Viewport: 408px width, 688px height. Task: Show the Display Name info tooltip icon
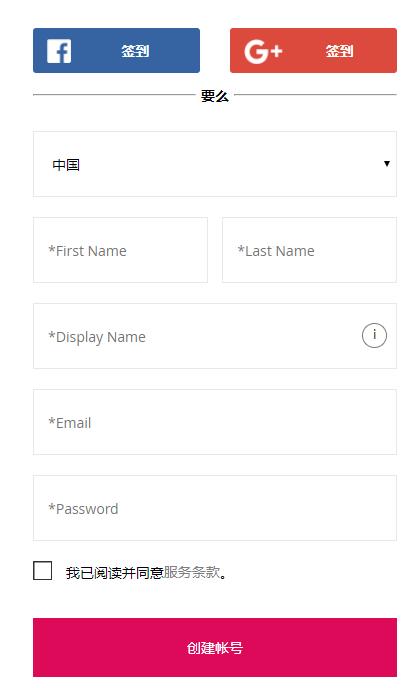coord(374,336)
